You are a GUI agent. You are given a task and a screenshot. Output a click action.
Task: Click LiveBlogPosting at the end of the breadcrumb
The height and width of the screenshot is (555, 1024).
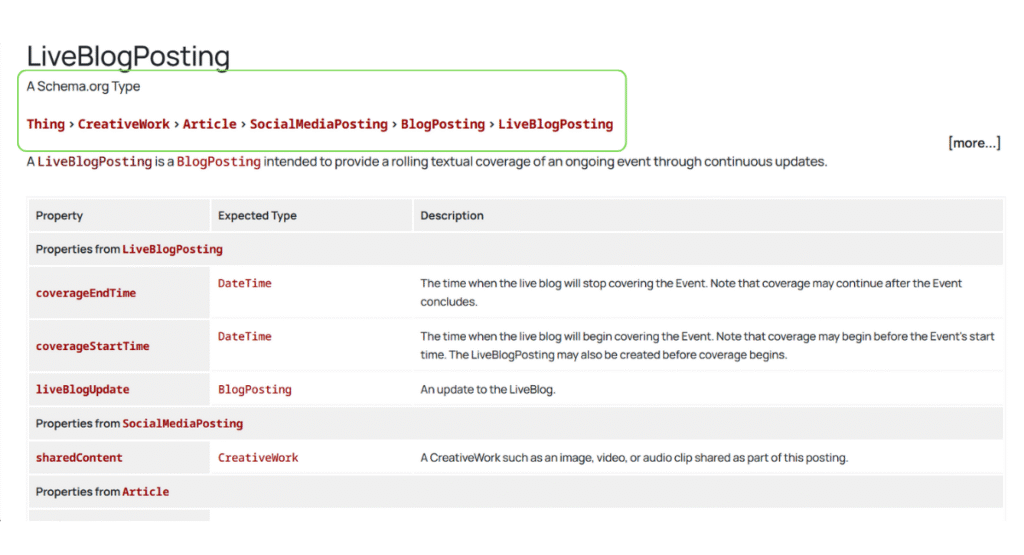(x=555, y=124)
